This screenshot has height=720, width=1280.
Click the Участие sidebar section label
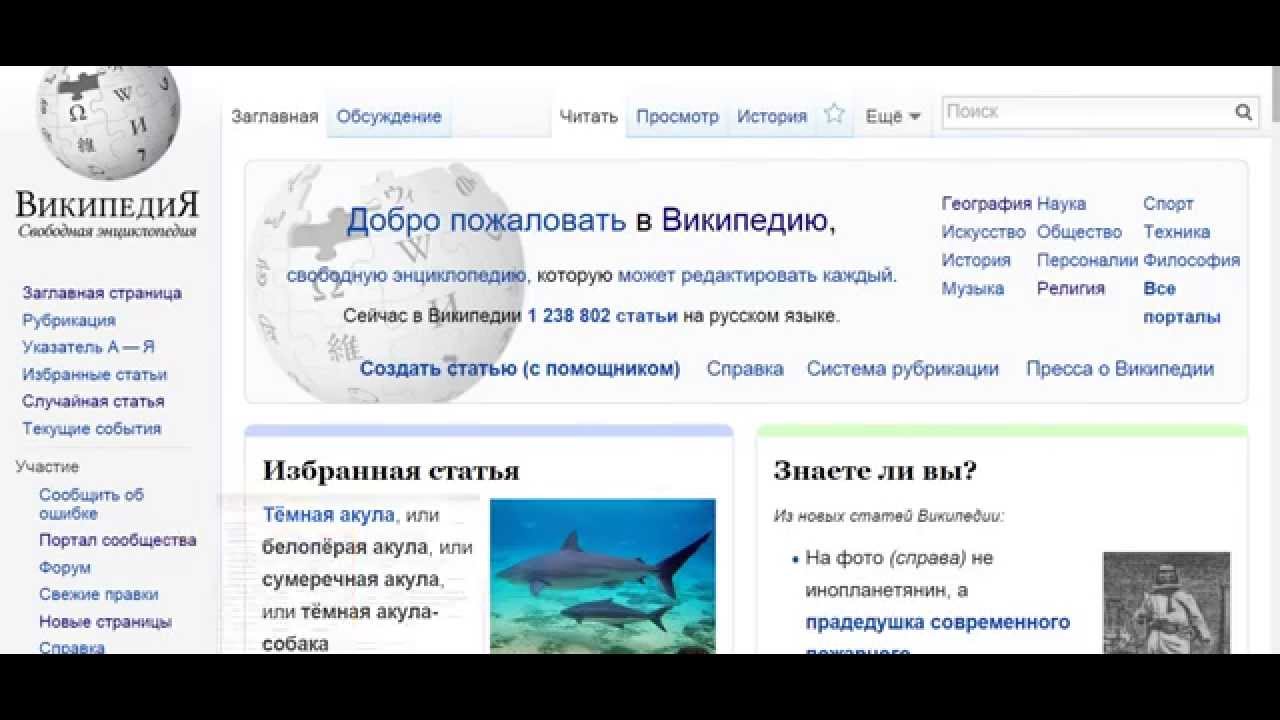47,467
